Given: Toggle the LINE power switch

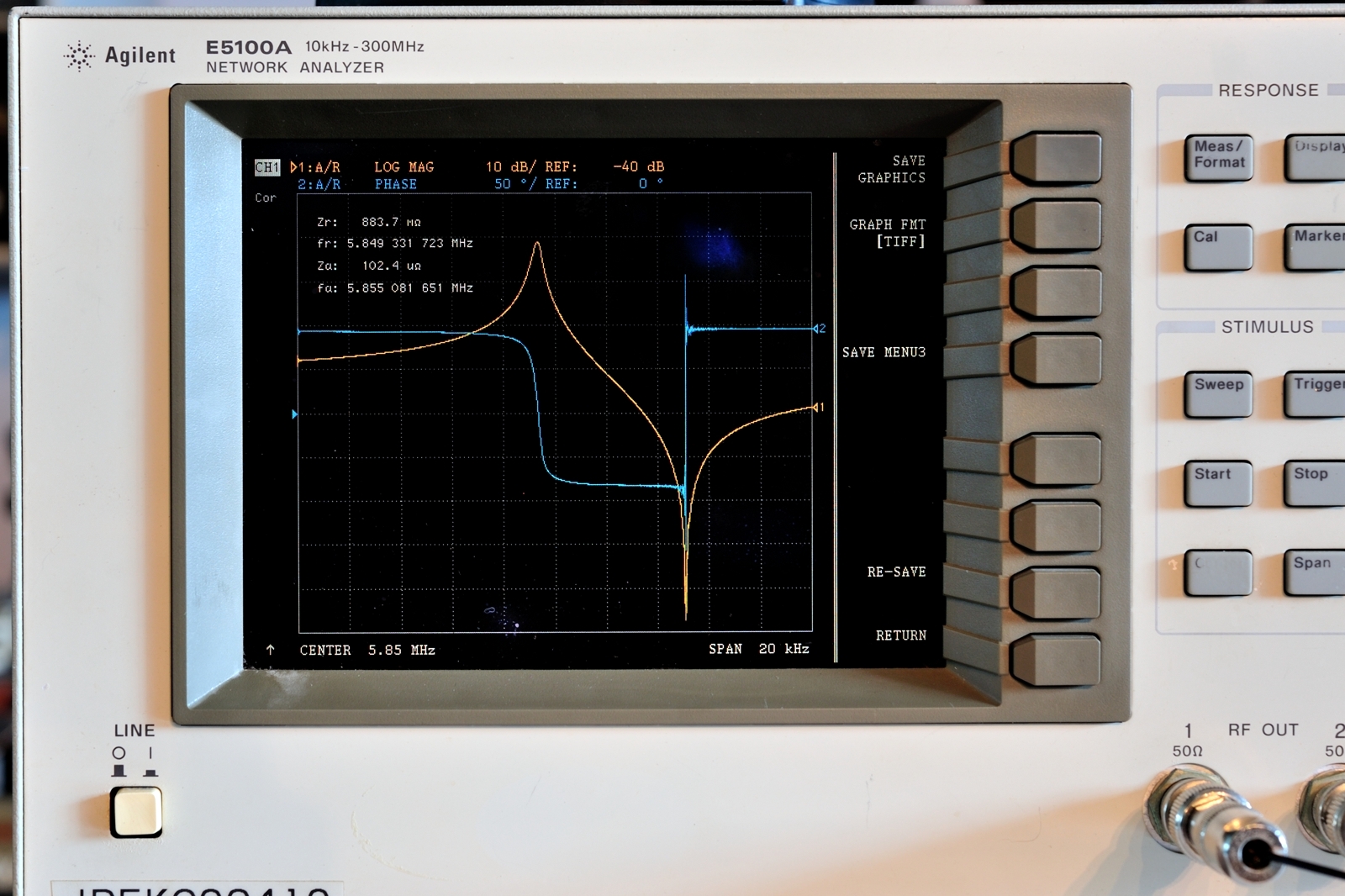Looking at the screenshot, I should pyautogui.click(x=135, y=812).
